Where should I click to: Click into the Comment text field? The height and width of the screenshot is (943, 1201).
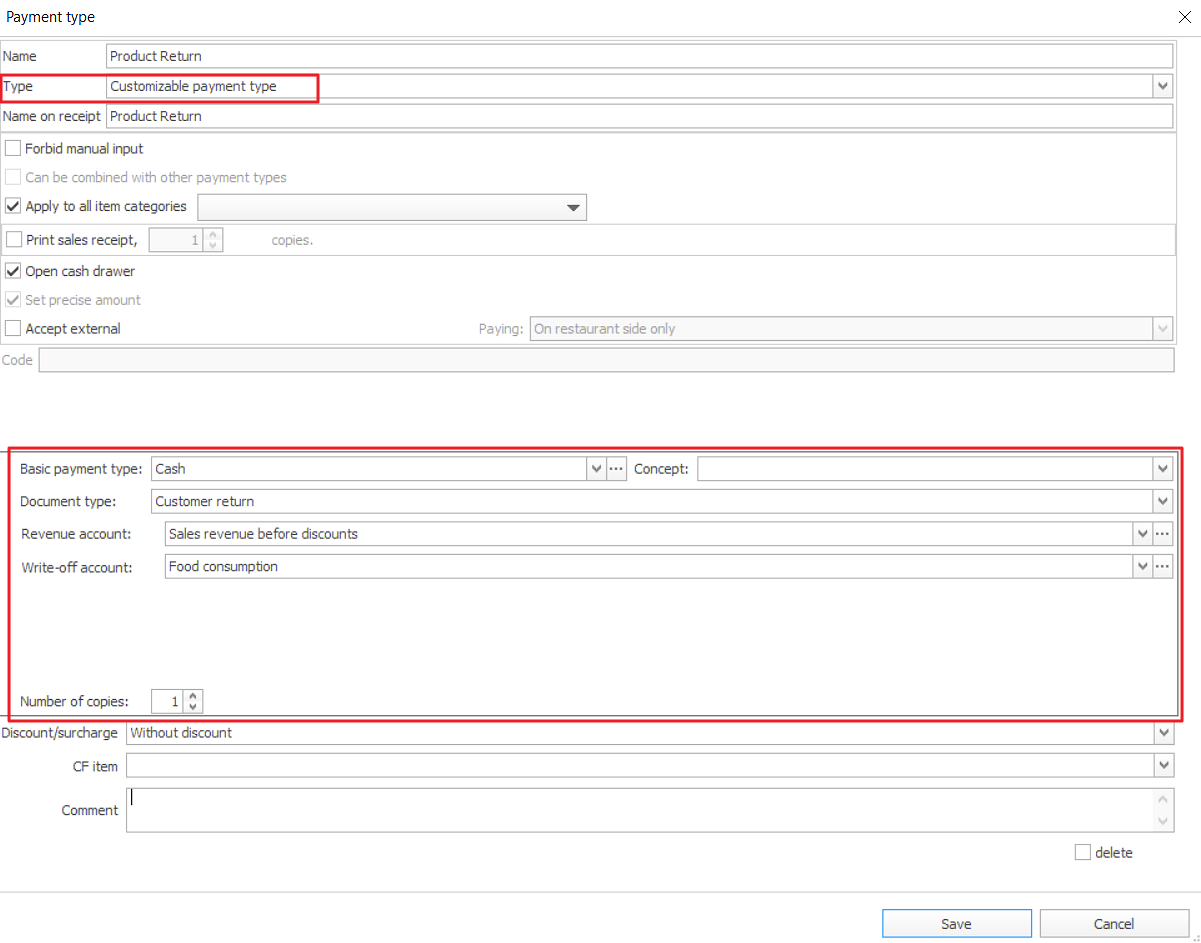pos(640,810)
